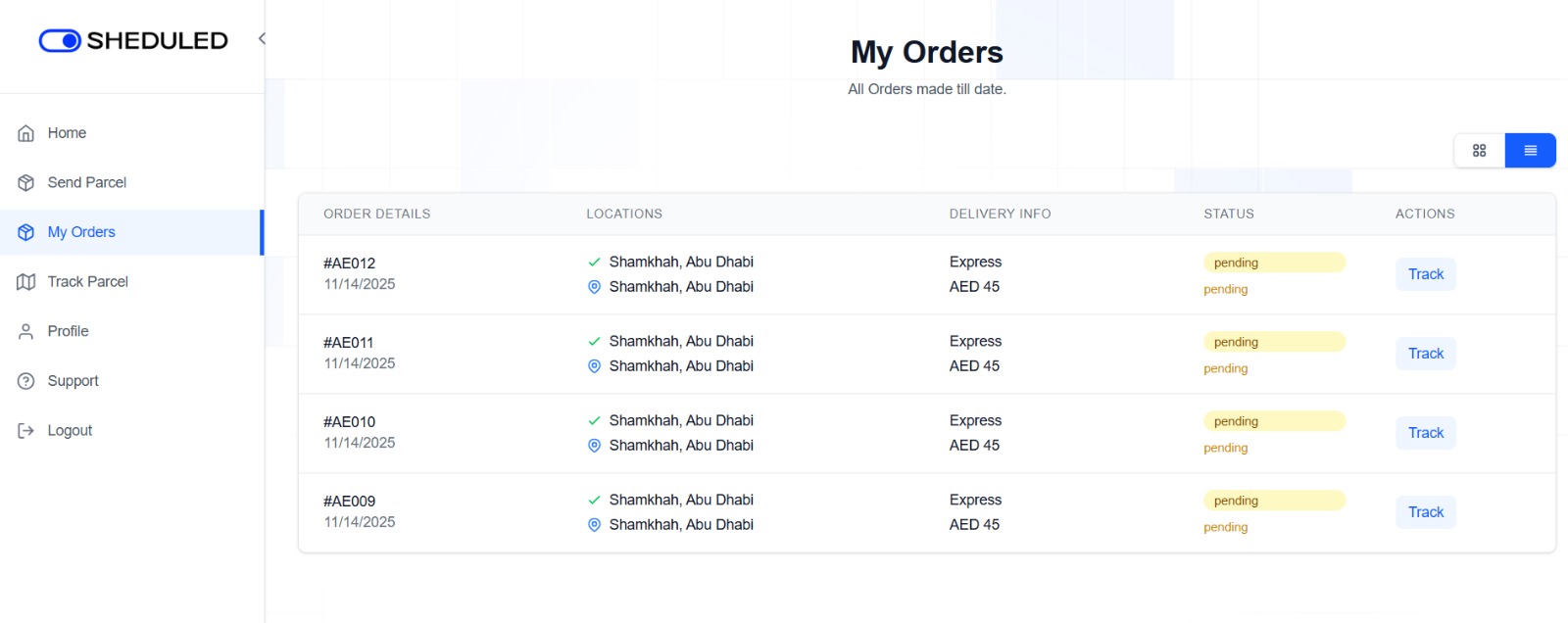Click the Track Parcel map icon
Image resolution: width=1568 pixels, height=623 pixels.
[26, 282]
